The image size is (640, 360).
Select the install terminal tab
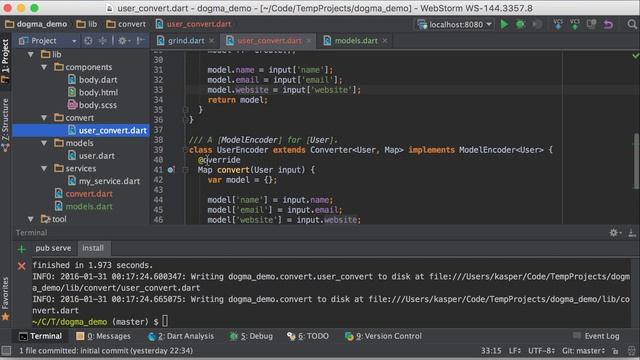tap(93, 248)
